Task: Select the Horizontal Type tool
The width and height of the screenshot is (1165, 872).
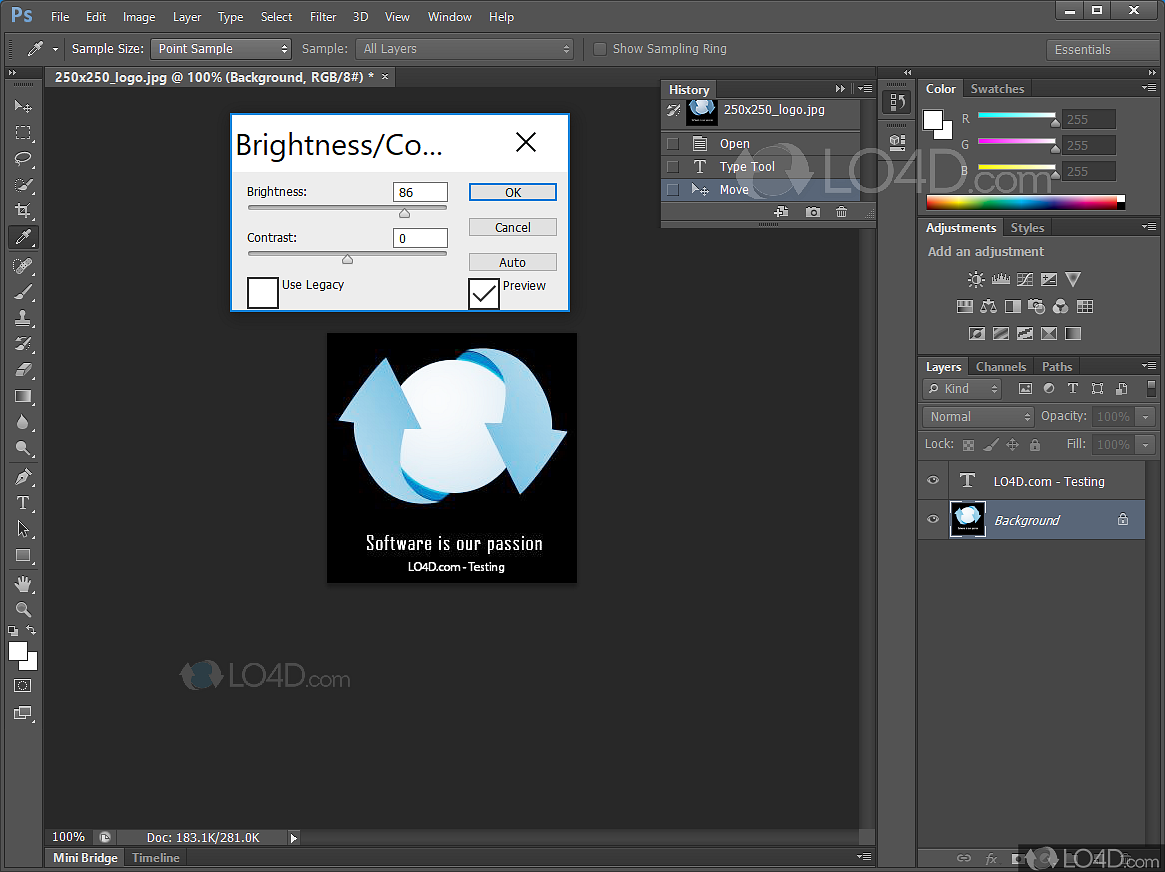Action: point(23,503)
